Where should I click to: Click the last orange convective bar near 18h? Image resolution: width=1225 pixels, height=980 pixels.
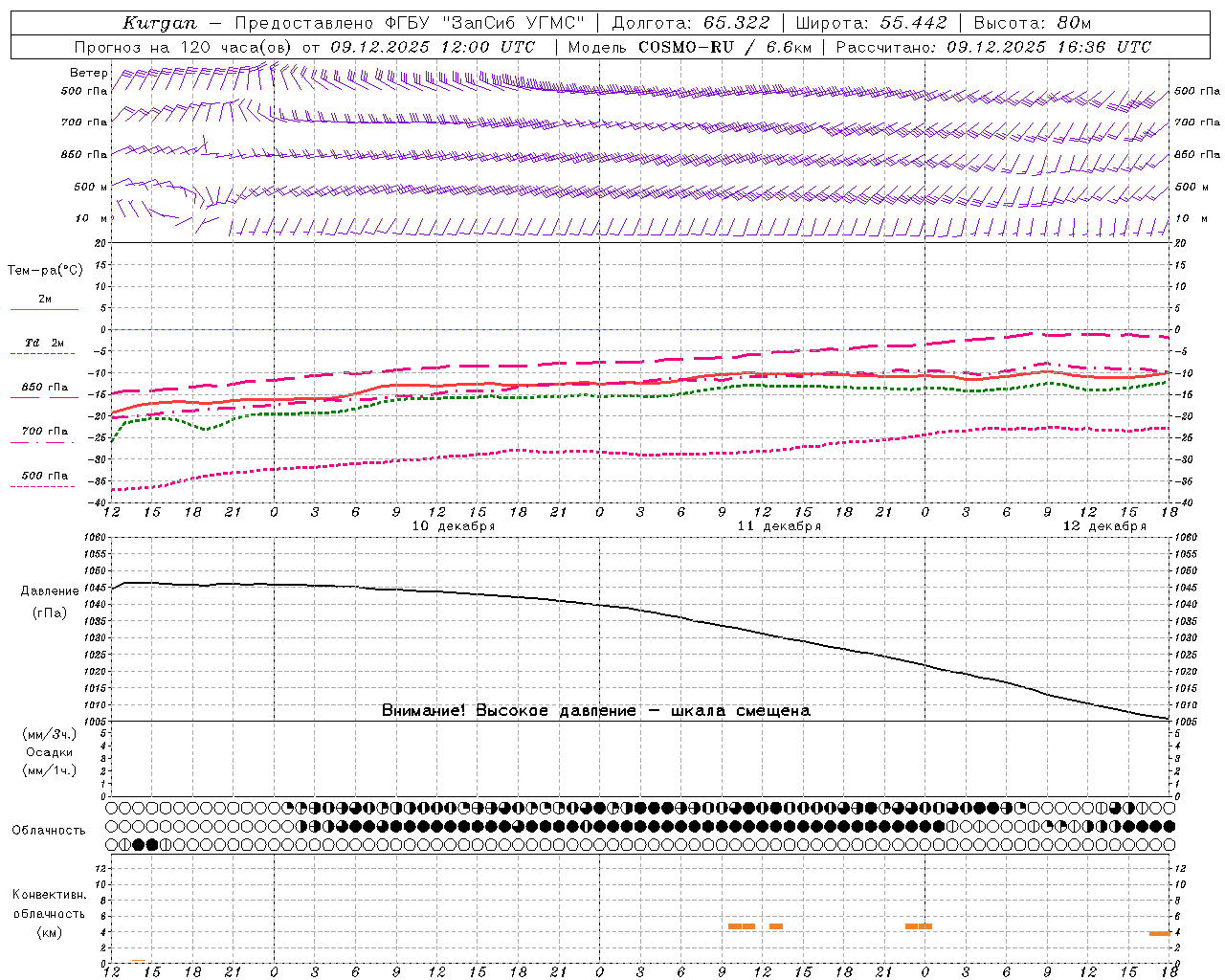(1160, 933)
